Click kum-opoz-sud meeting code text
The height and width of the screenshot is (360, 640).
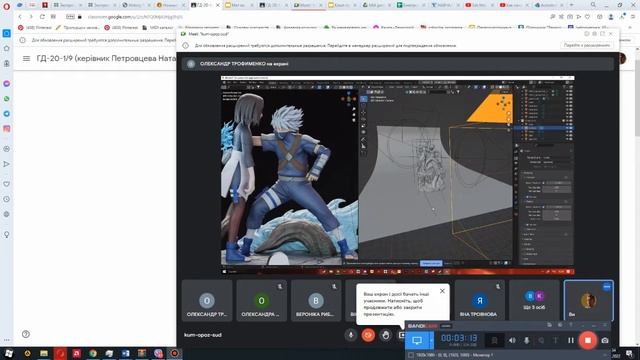pyautogui.click(x=203, y=335)
